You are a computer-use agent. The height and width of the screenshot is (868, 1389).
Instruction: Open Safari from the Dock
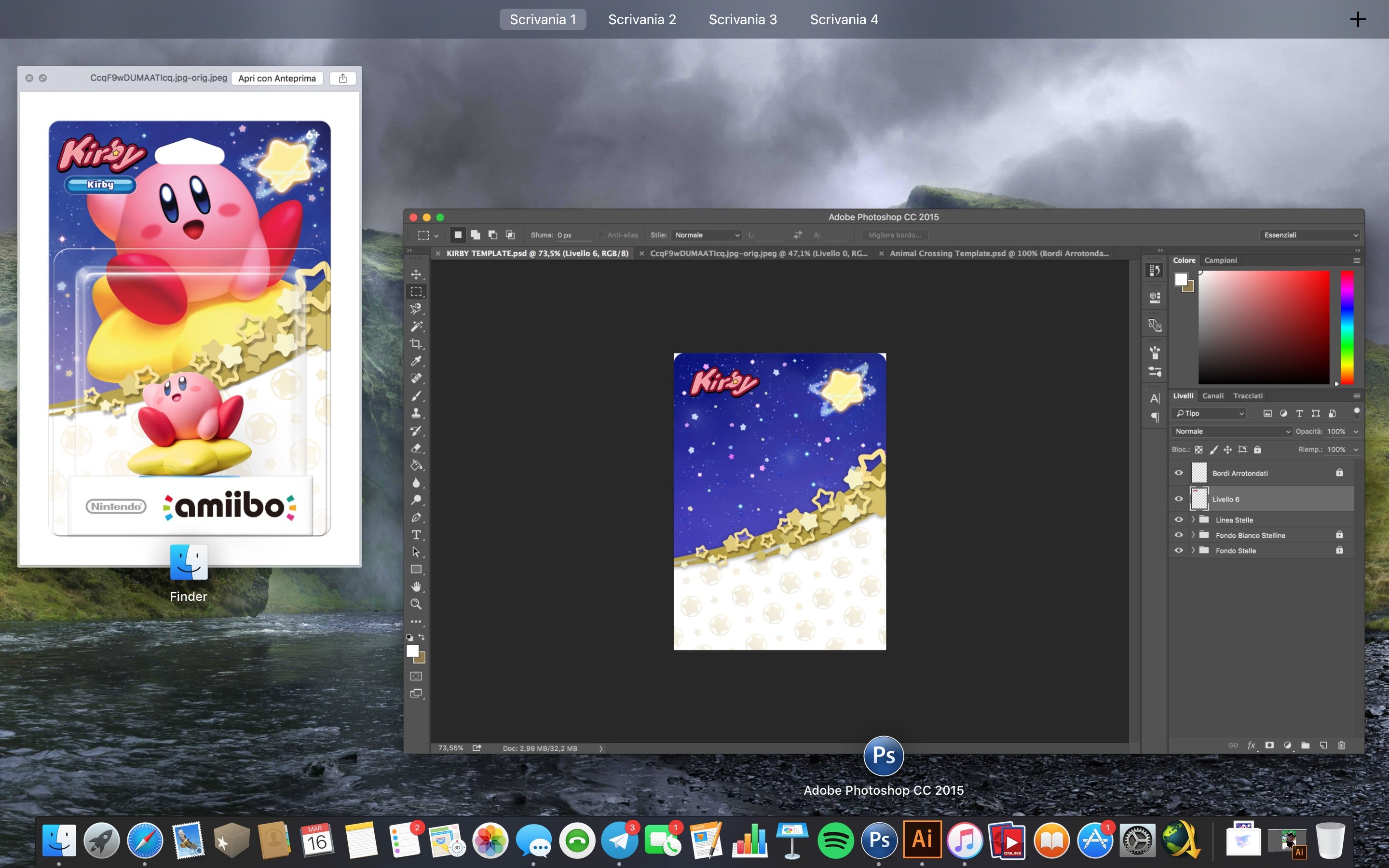point(145,841)
